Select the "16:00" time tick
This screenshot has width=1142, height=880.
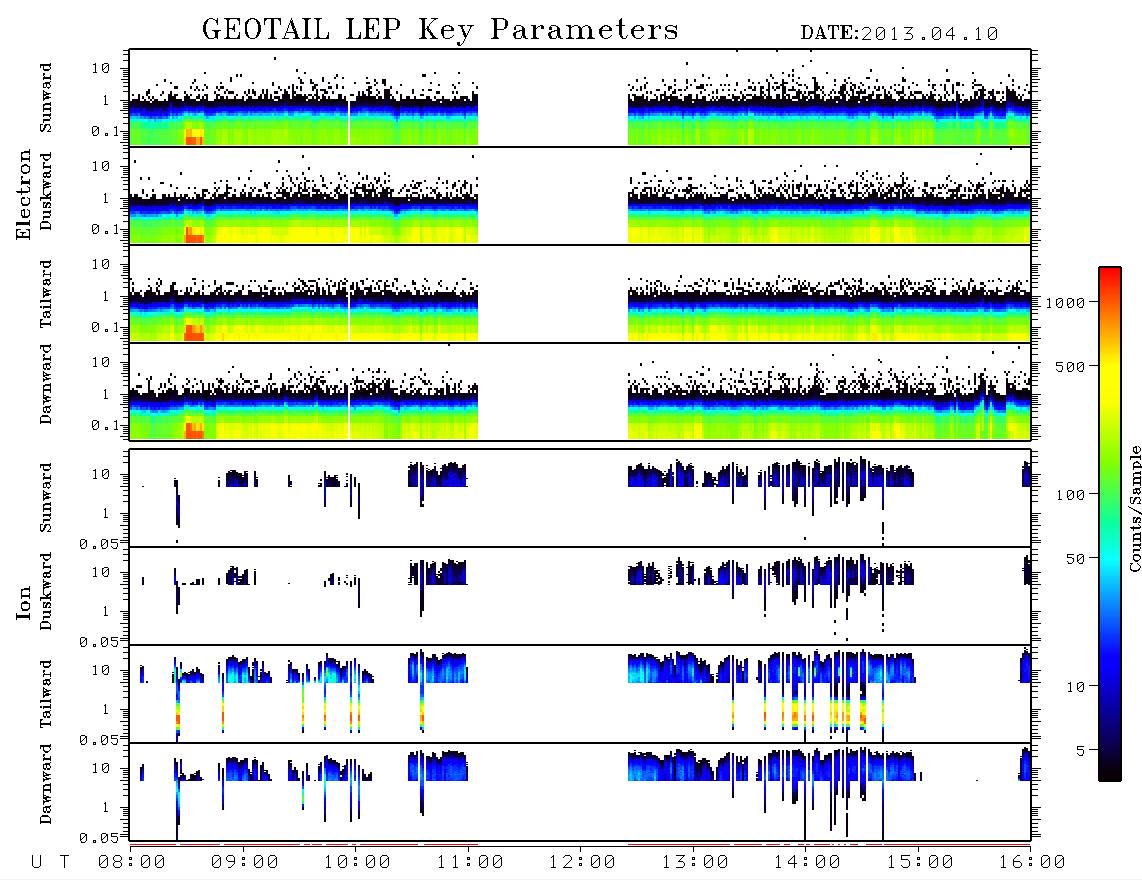[1032, 863]
